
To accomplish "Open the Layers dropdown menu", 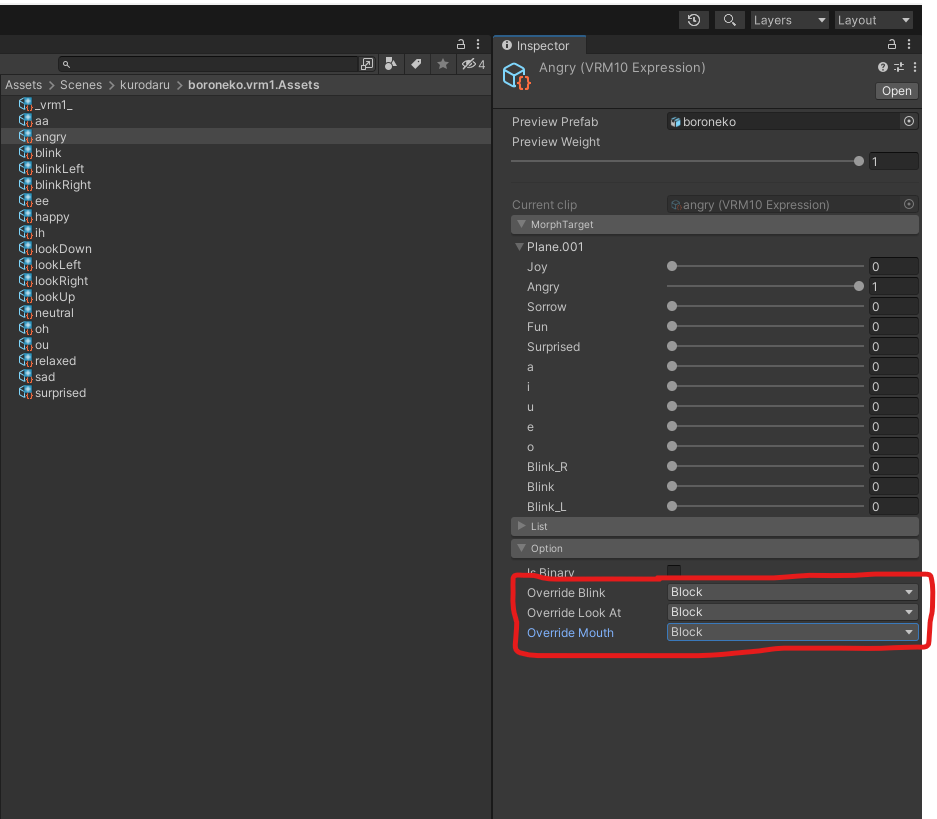I will [789, 20].
